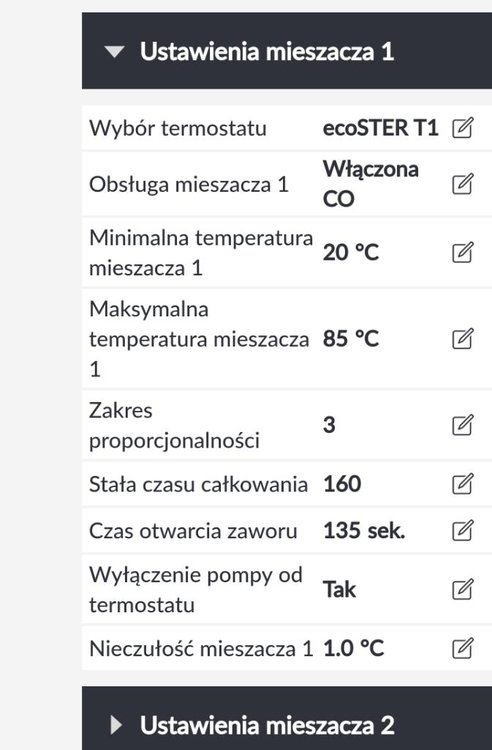Click the Ustawienia mieszacza 1 header title
Screen dimensions: 492x750
point(267,51)
